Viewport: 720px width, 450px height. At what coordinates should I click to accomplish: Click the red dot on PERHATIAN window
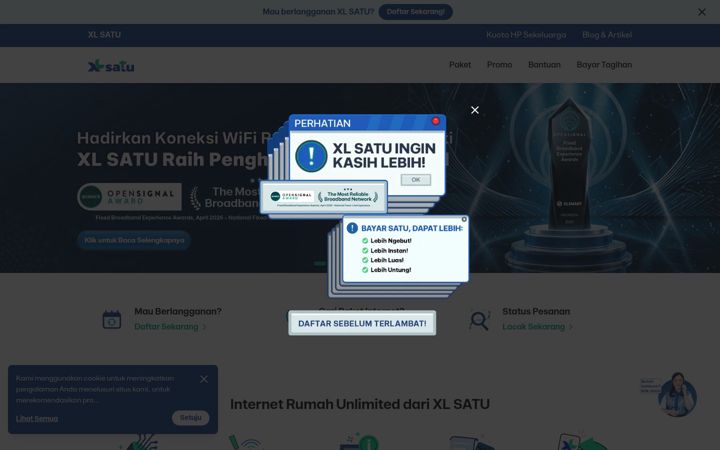(436, 121)
